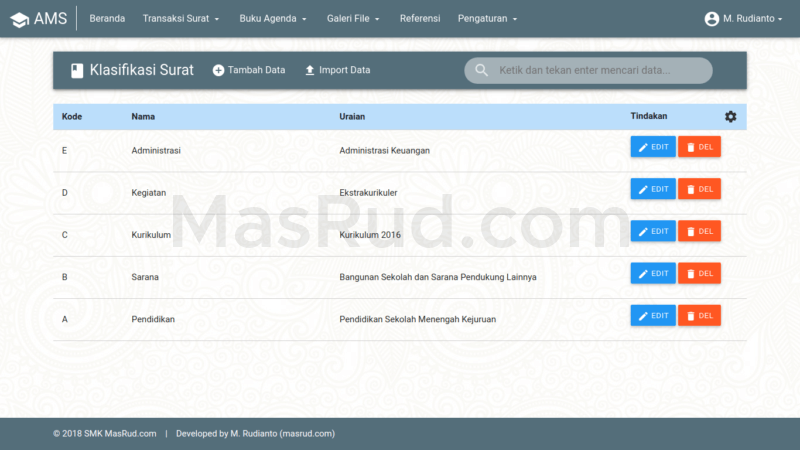Viewport: 800px width, 450px height.
Task: Edit the Pendidikan row entry
Action: pyautogui.click(x=653, y=315)
